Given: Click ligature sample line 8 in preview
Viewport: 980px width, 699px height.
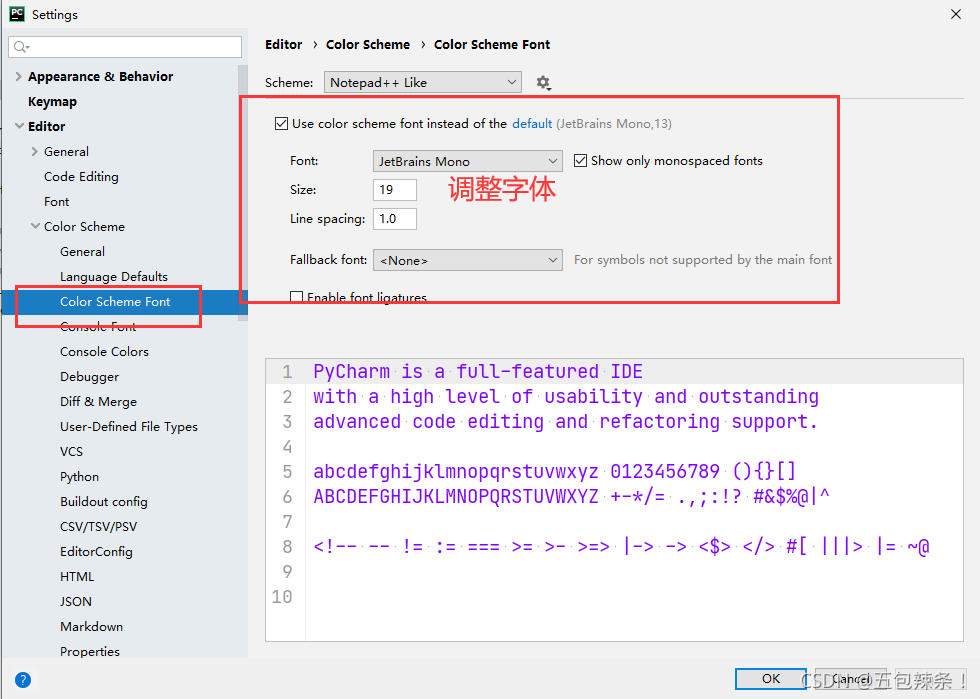Looking at the screenshot, I should click(x=621, y=546).
